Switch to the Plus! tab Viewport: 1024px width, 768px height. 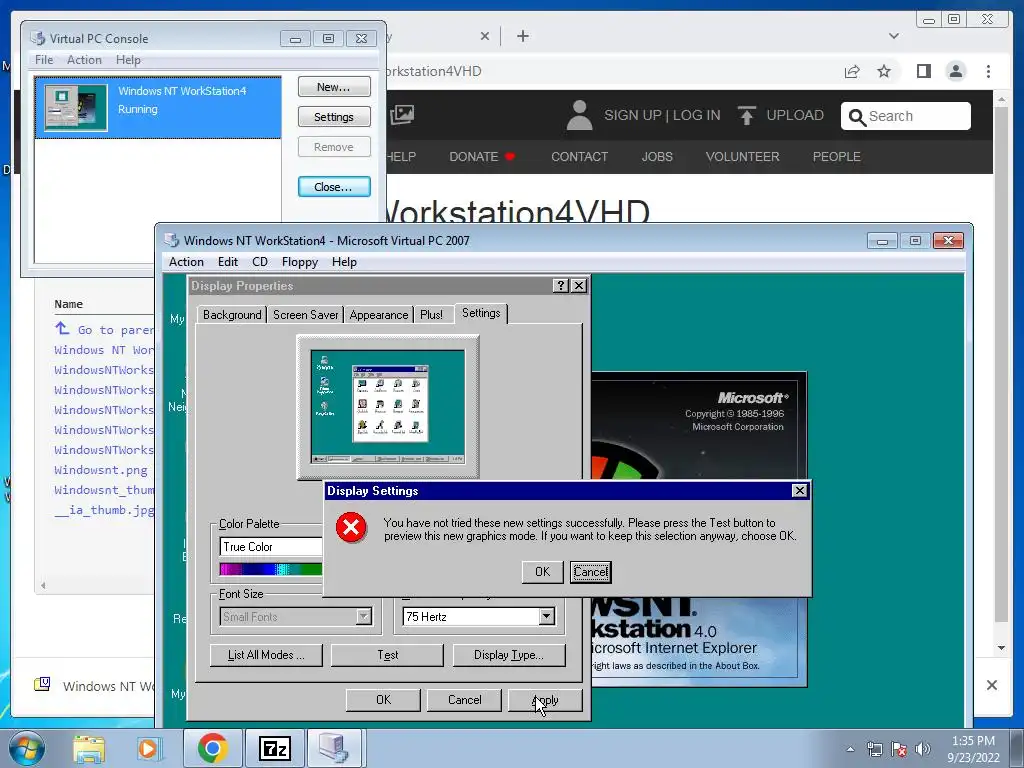tap(431, 315)
